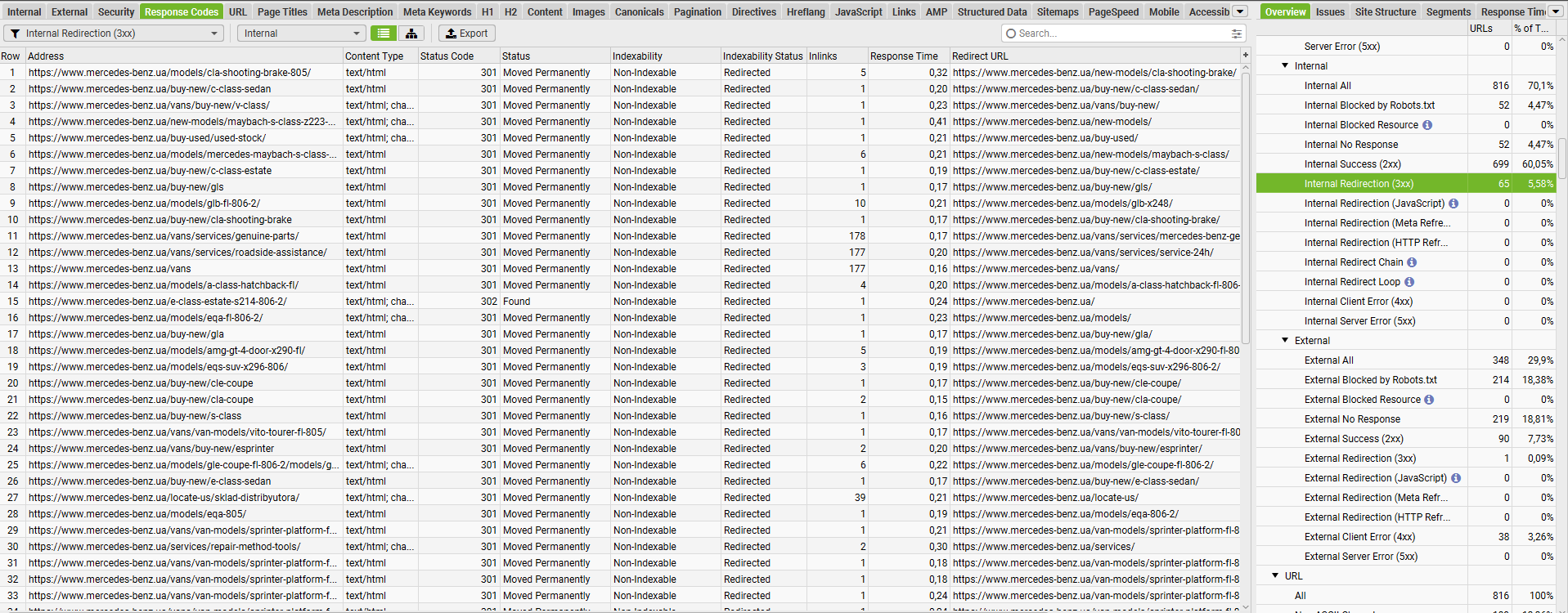Click info icon beside External Blocked Resource
Screen dimensions: 1568x613
coord(1429,400)
